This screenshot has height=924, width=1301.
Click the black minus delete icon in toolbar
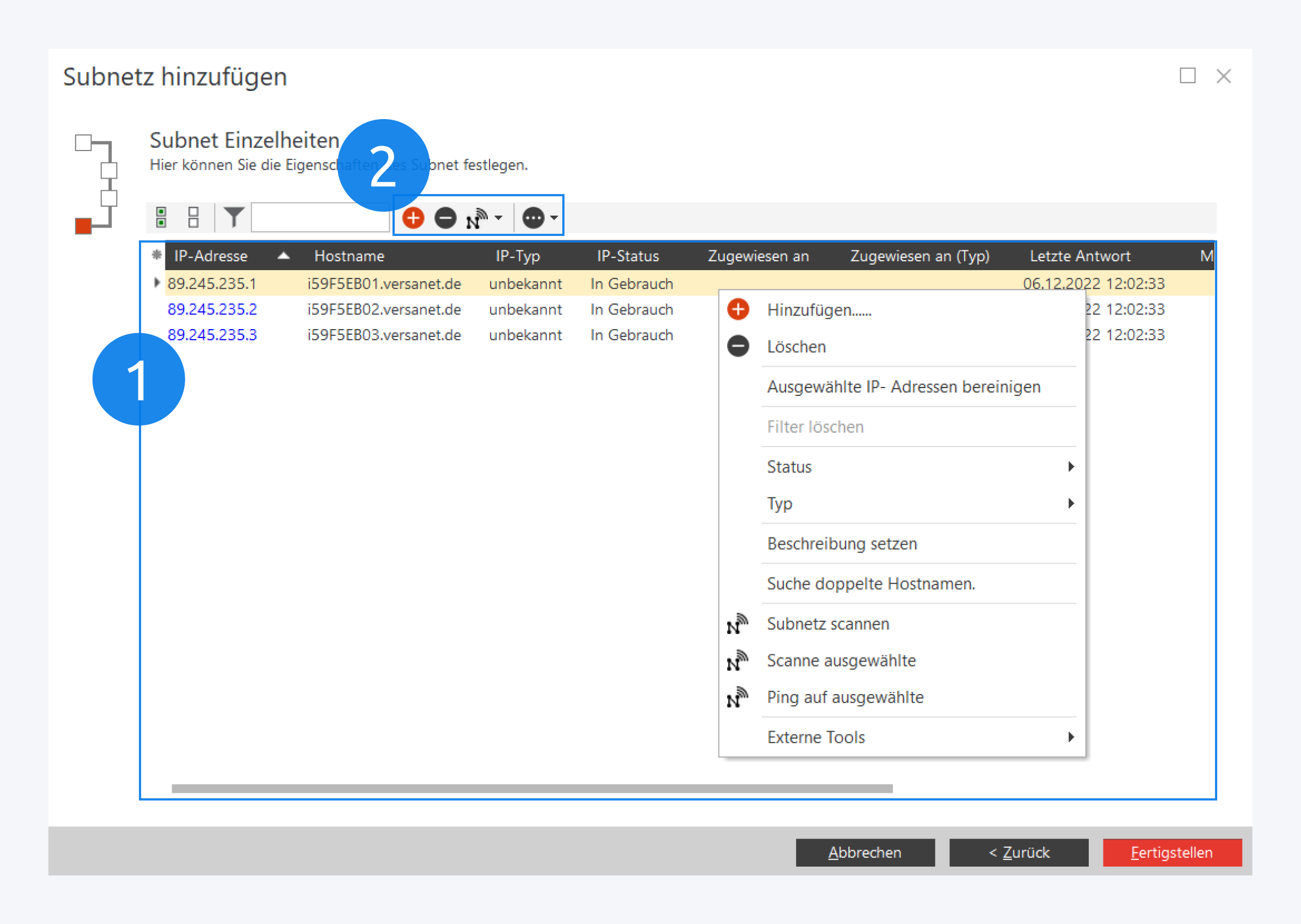coord(445,218)
